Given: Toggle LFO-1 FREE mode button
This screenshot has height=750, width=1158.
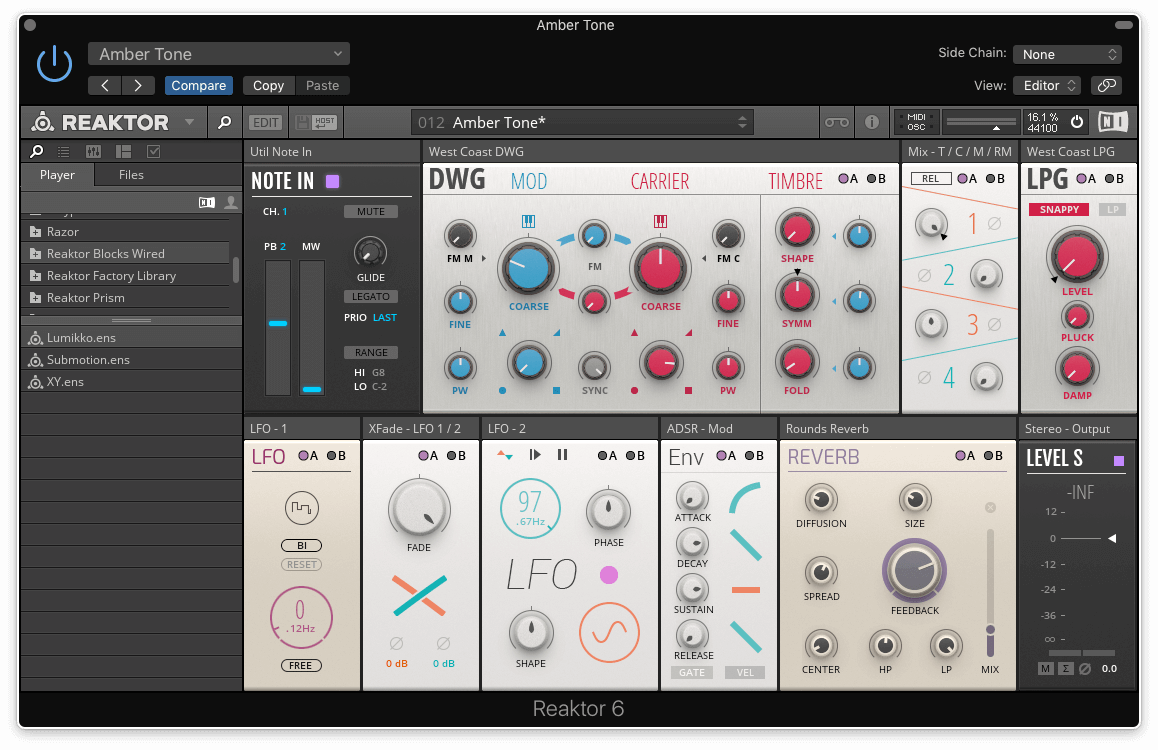Looking at the screenshot, I should click(x=301, y=665).
